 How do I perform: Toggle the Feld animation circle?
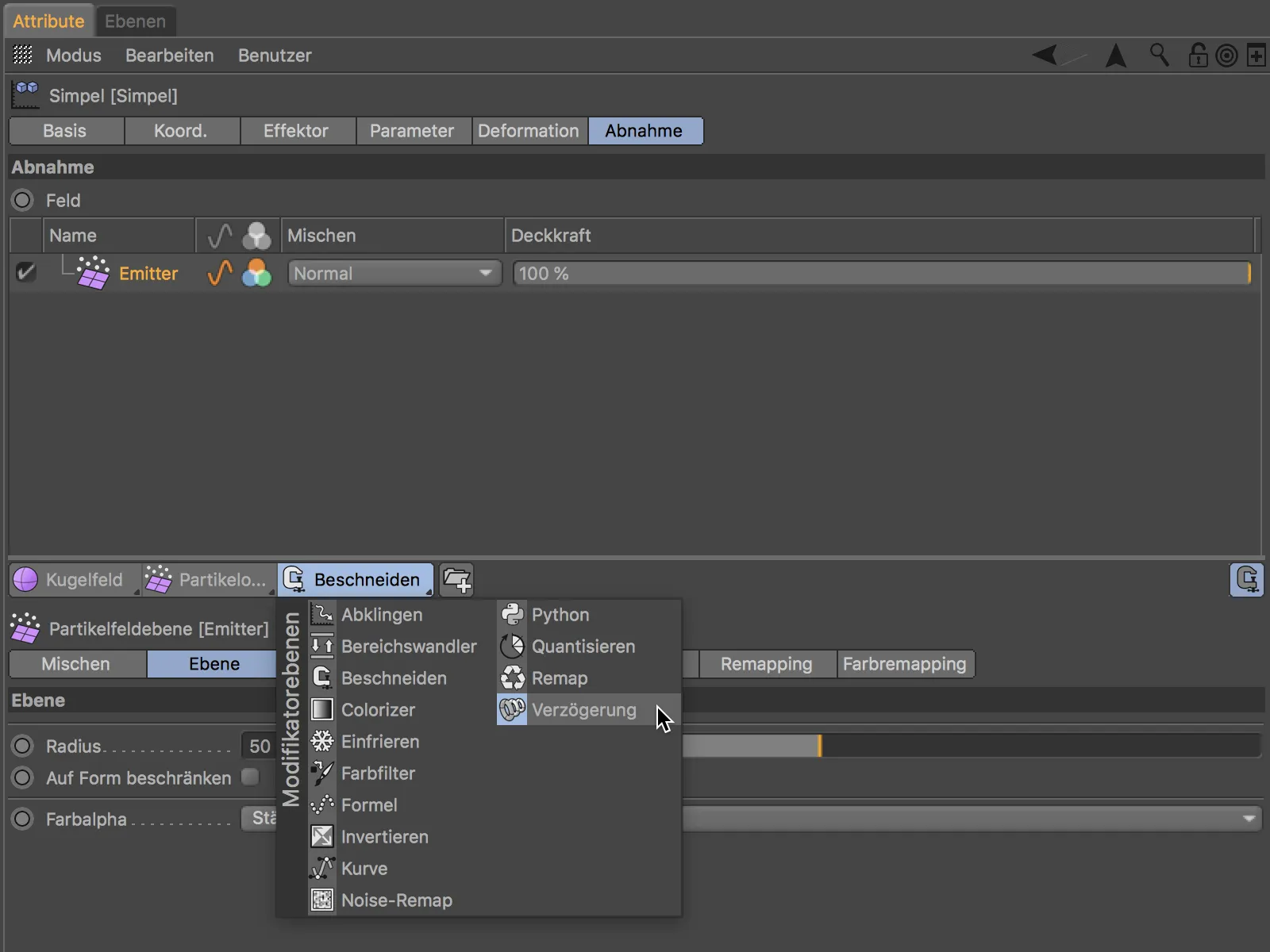23,200
